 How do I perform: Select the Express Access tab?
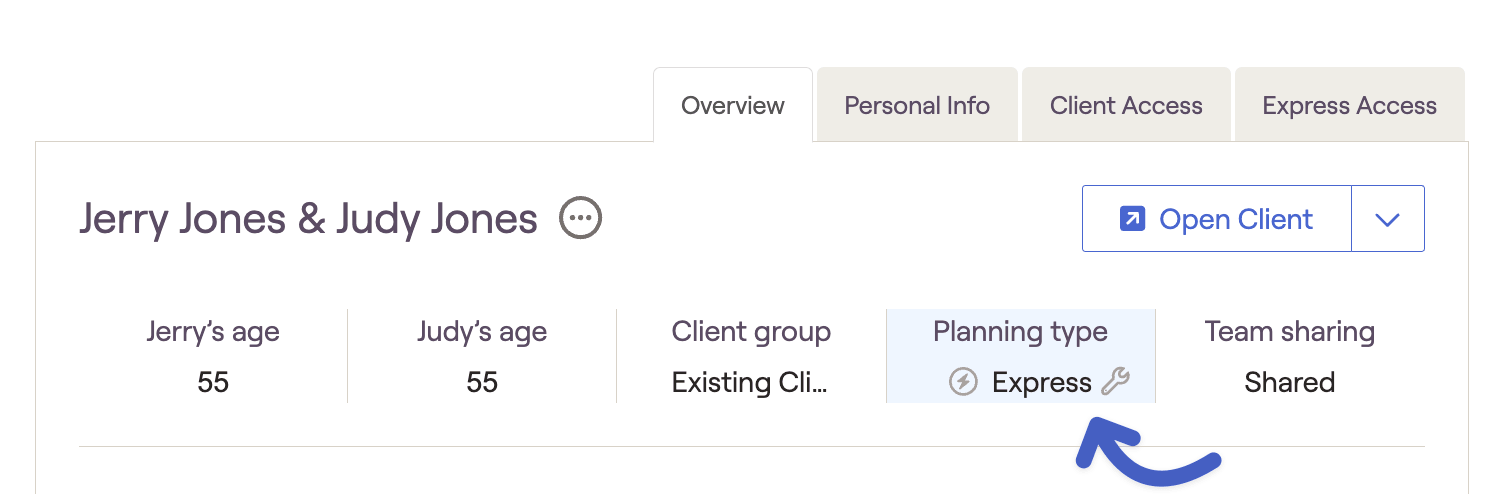[x=1350, y=105]
